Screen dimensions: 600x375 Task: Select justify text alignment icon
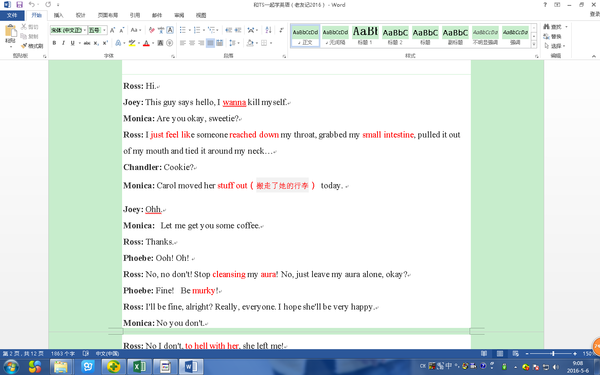click(x=210, y=43)
